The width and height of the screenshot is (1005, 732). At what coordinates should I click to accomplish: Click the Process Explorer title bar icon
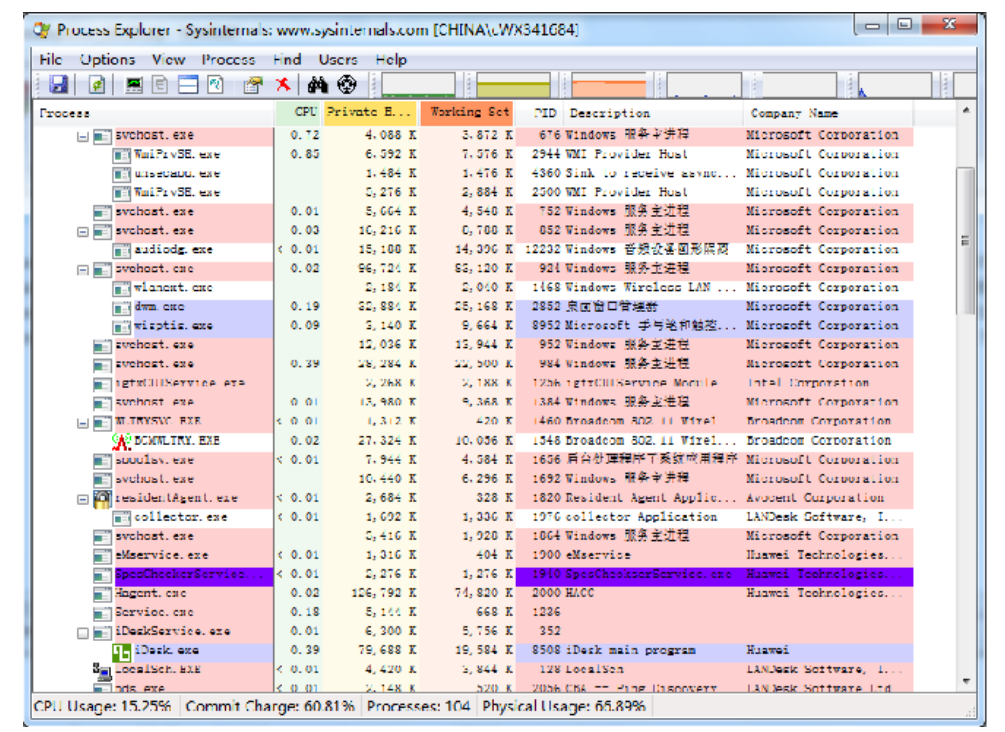point(42,30)
